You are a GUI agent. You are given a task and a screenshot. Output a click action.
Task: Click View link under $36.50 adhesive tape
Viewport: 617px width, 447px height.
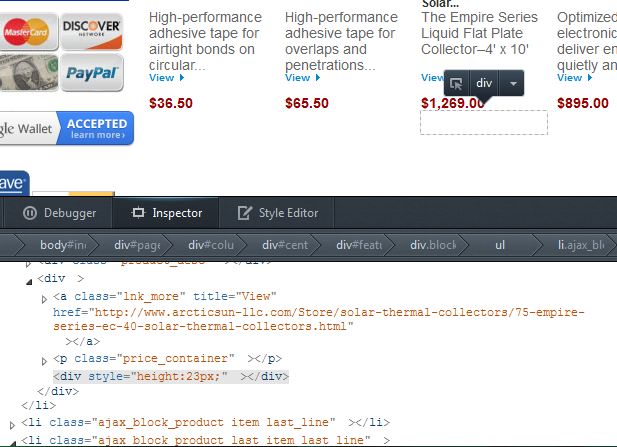pos(166,78)
